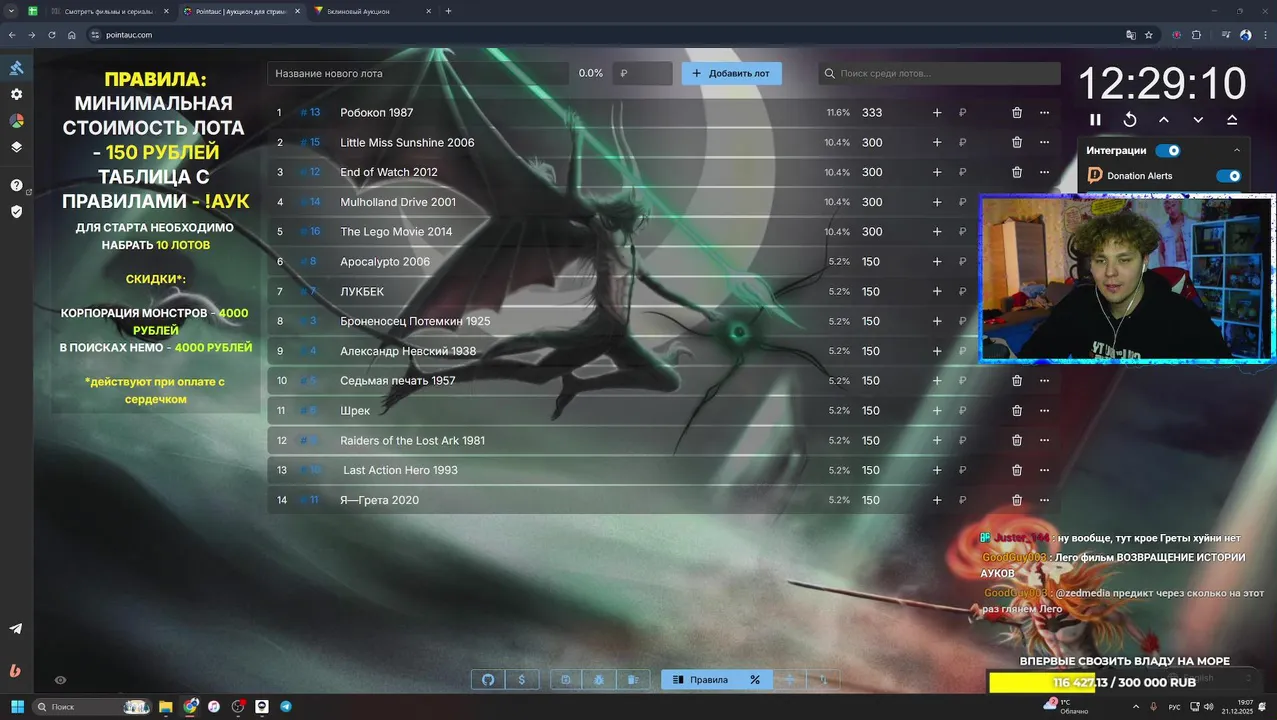Open the colorful wheel page in sidebar

point(16,120)
